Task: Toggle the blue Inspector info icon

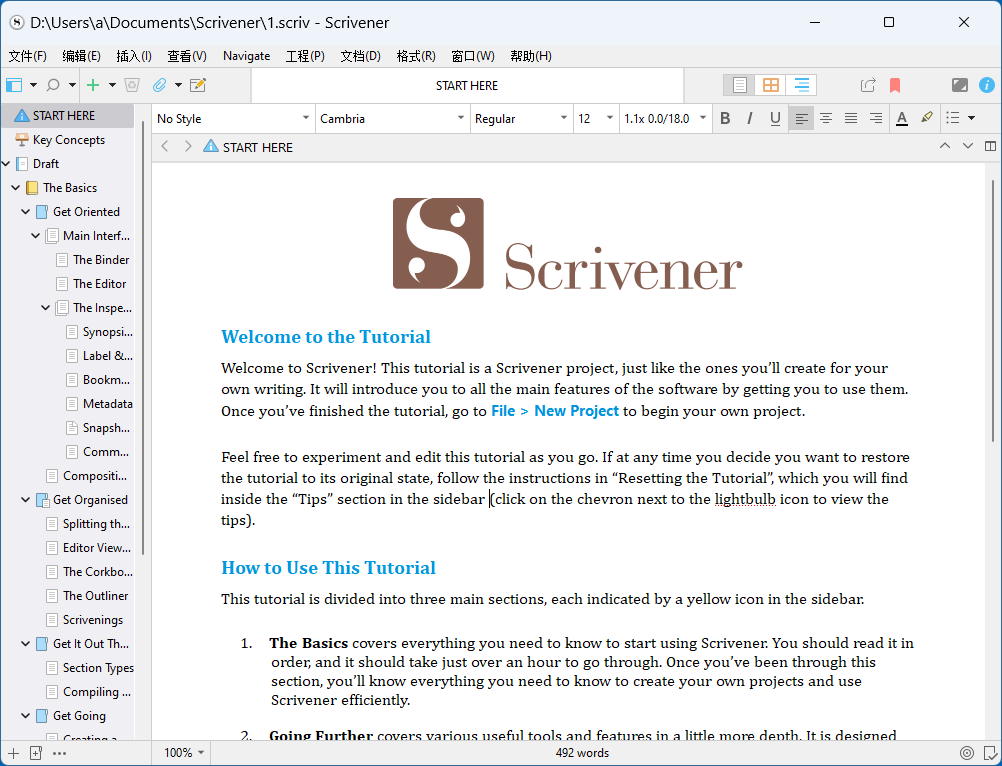Action: (987, 85)
